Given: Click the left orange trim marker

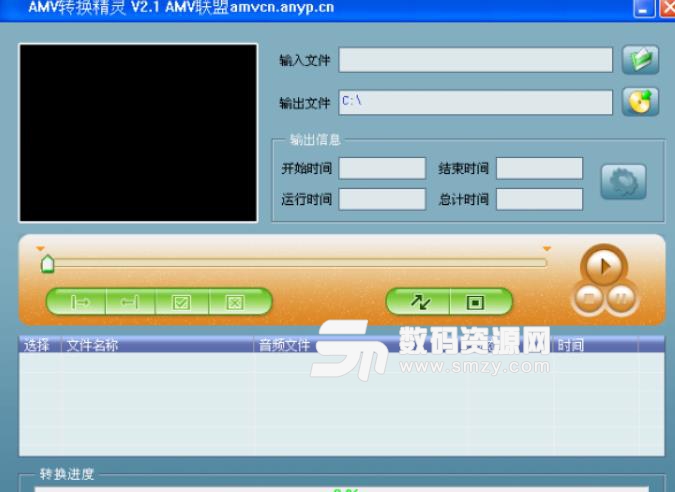Looking at the screenshot, I should (40, 248).
